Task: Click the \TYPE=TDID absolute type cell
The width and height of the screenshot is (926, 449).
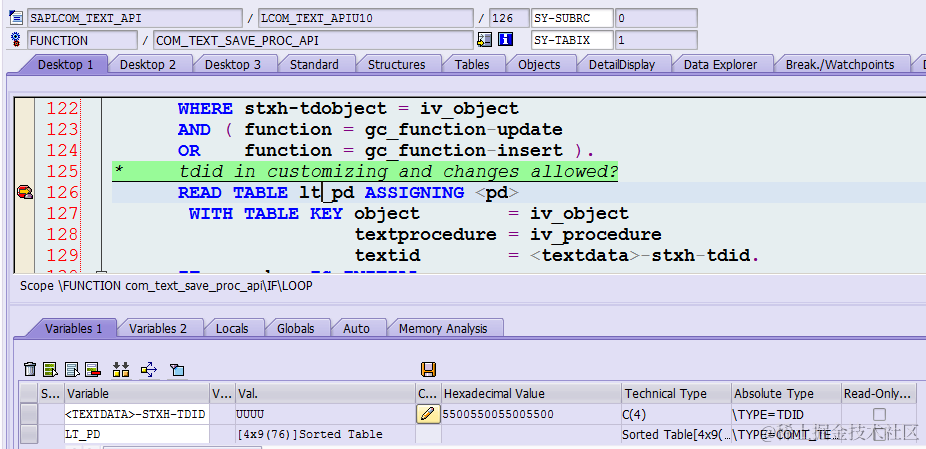Action: (786, 414)
